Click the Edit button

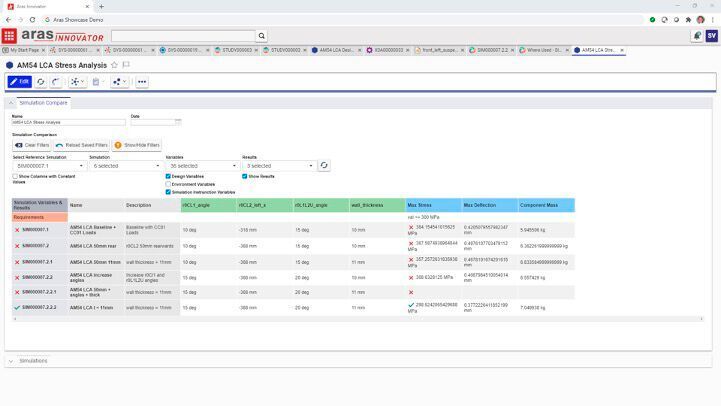pos(20,82)
